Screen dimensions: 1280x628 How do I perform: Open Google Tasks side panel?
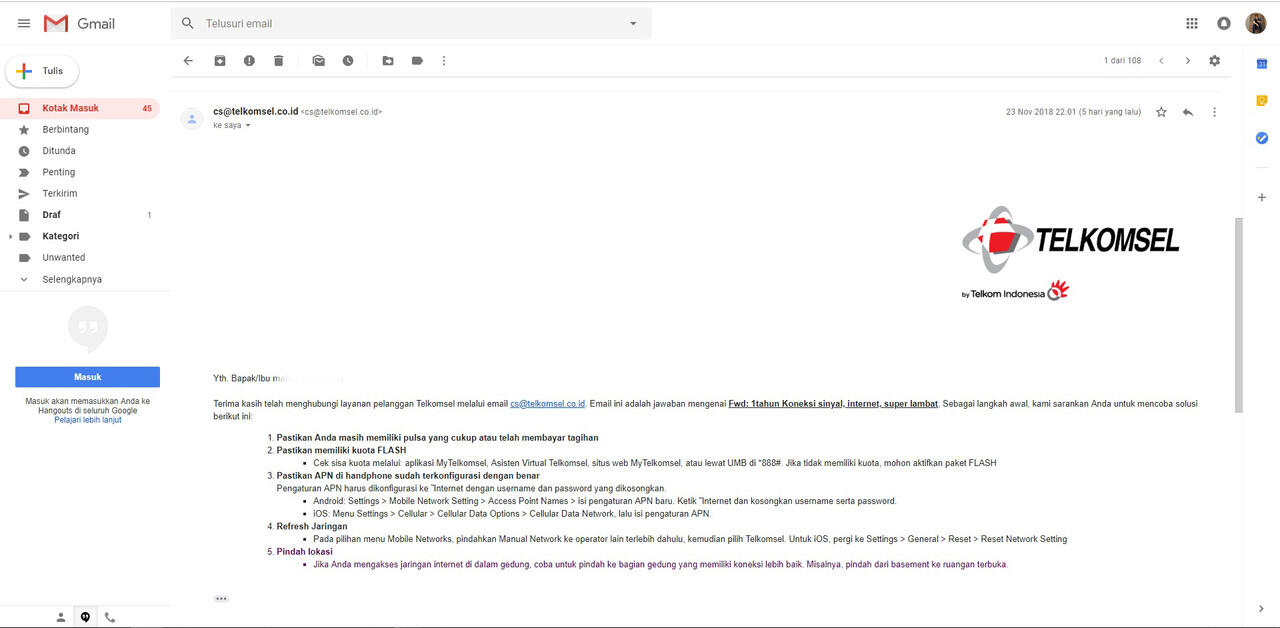click(1262, 137)
